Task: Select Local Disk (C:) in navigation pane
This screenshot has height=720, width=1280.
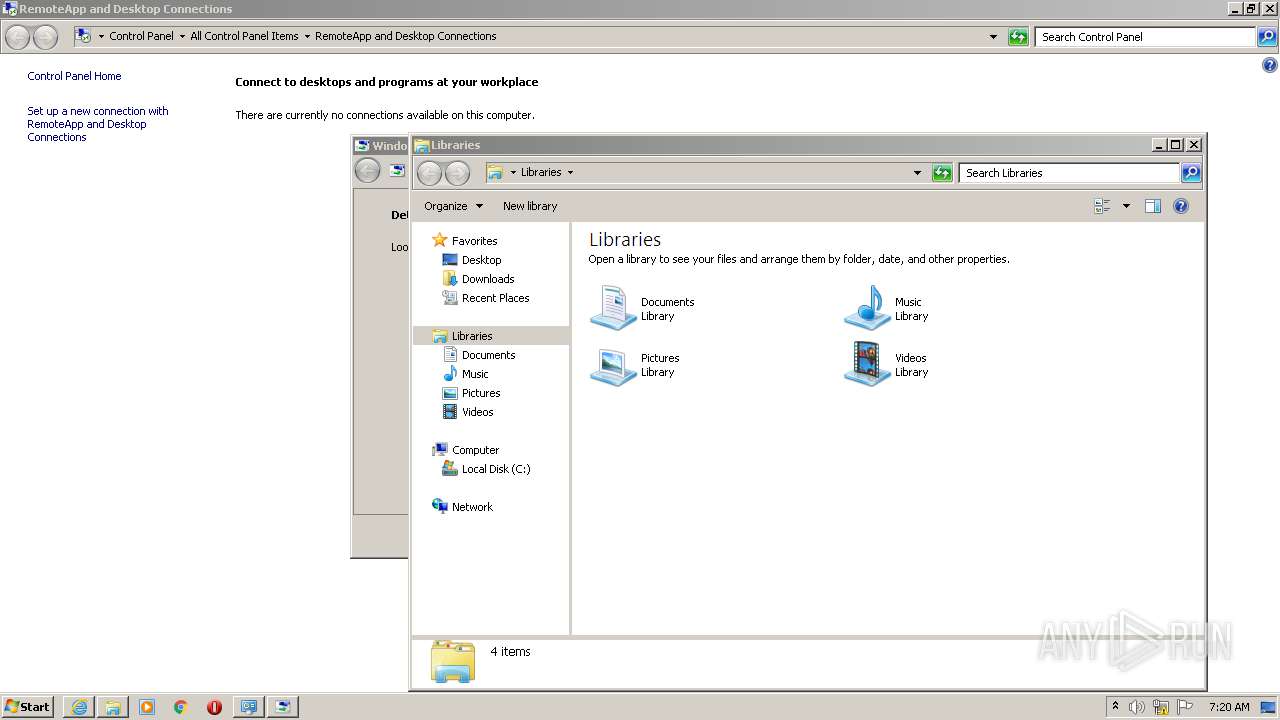Action: (x=496, y=469)
